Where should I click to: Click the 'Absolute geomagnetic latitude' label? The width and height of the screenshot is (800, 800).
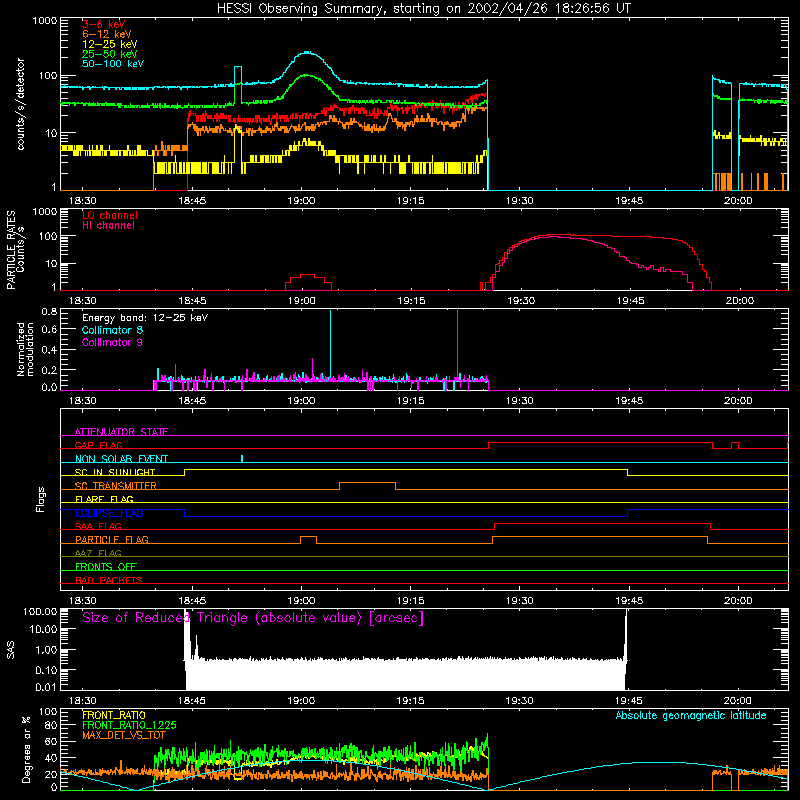pos(691,715)
